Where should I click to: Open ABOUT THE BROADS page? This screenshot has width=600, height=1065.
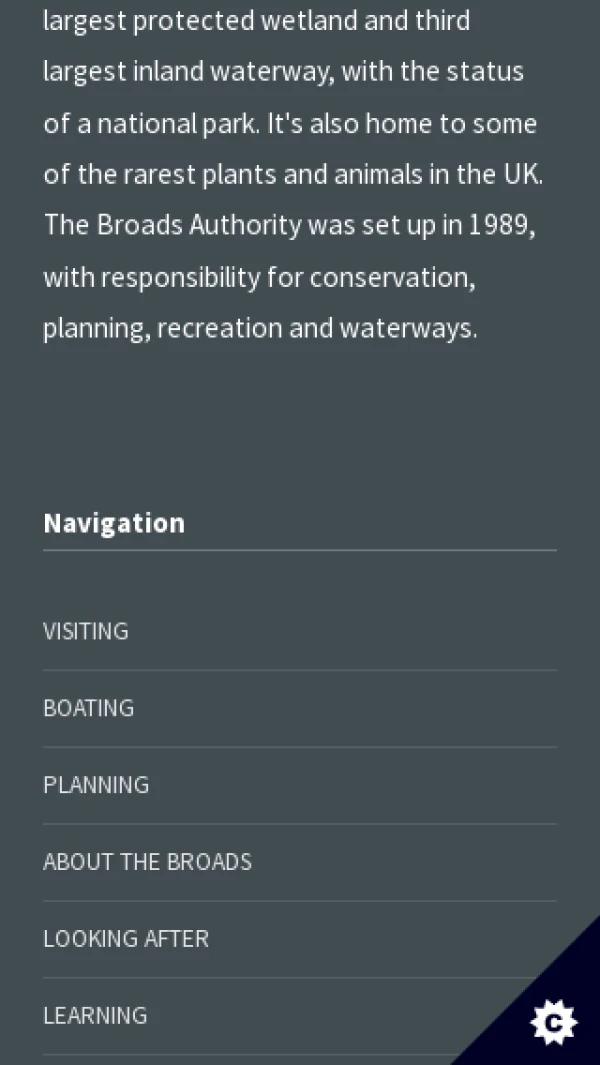coord(147,862)
